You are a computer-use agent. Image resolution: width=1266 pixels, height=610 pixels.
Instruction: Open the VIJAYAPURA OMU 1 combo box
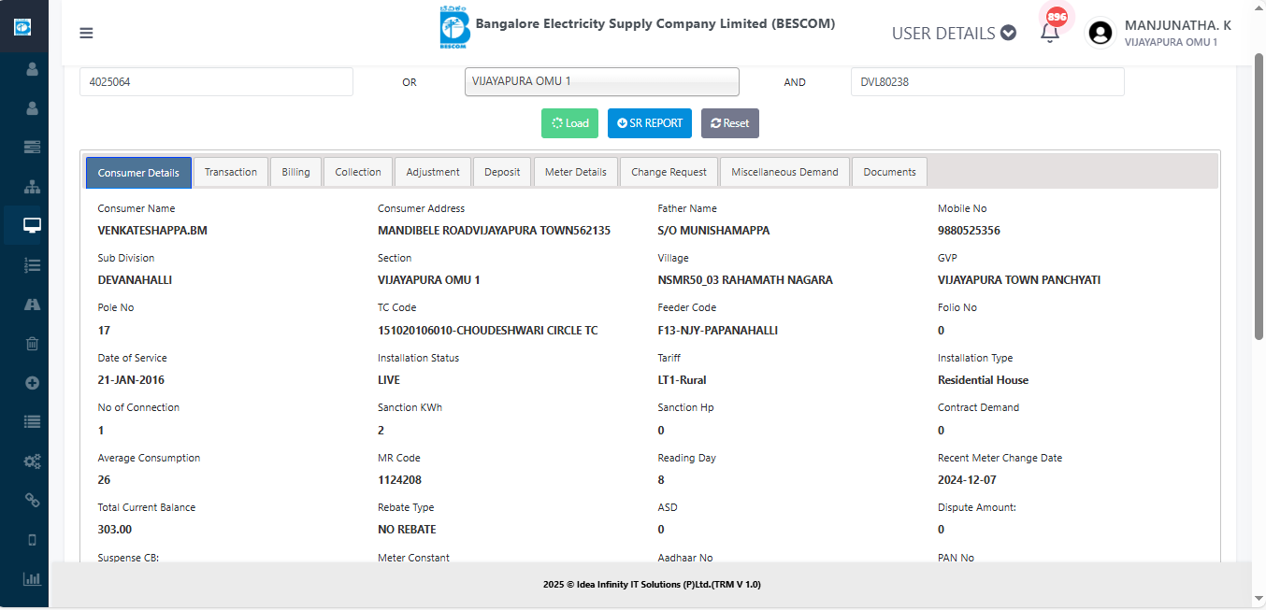coord(602,82)
